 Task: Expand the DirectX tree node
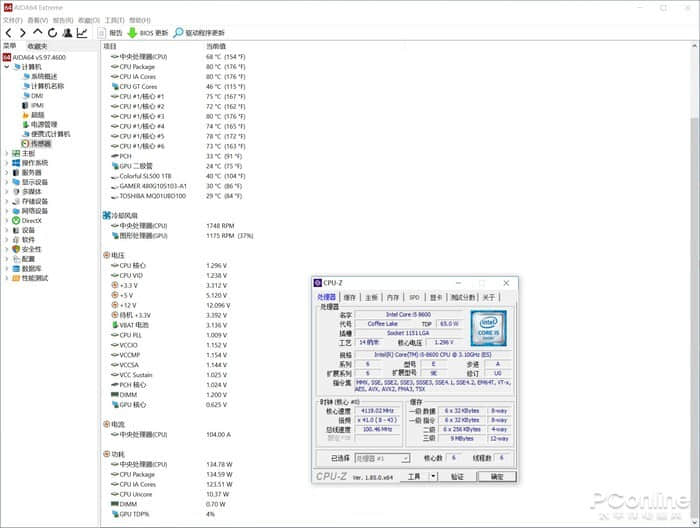[x=7, y=220]
